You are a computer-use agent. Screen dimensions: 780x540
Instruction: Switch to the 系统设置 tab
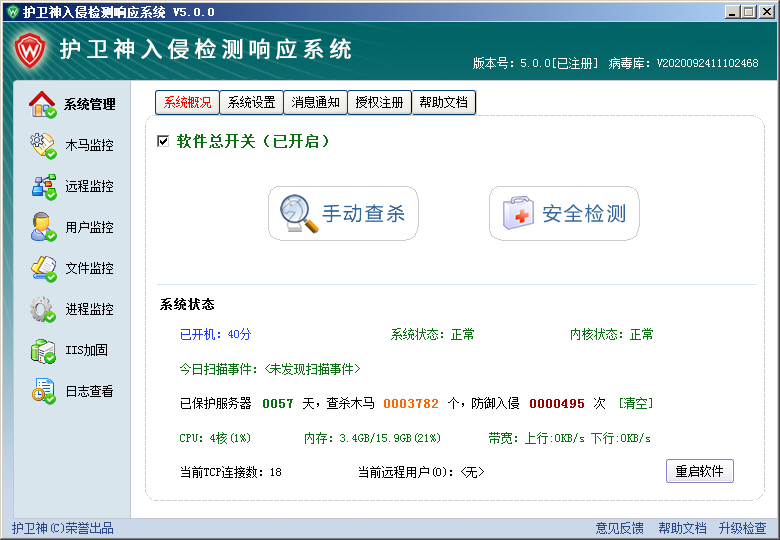tap(251, 102)
